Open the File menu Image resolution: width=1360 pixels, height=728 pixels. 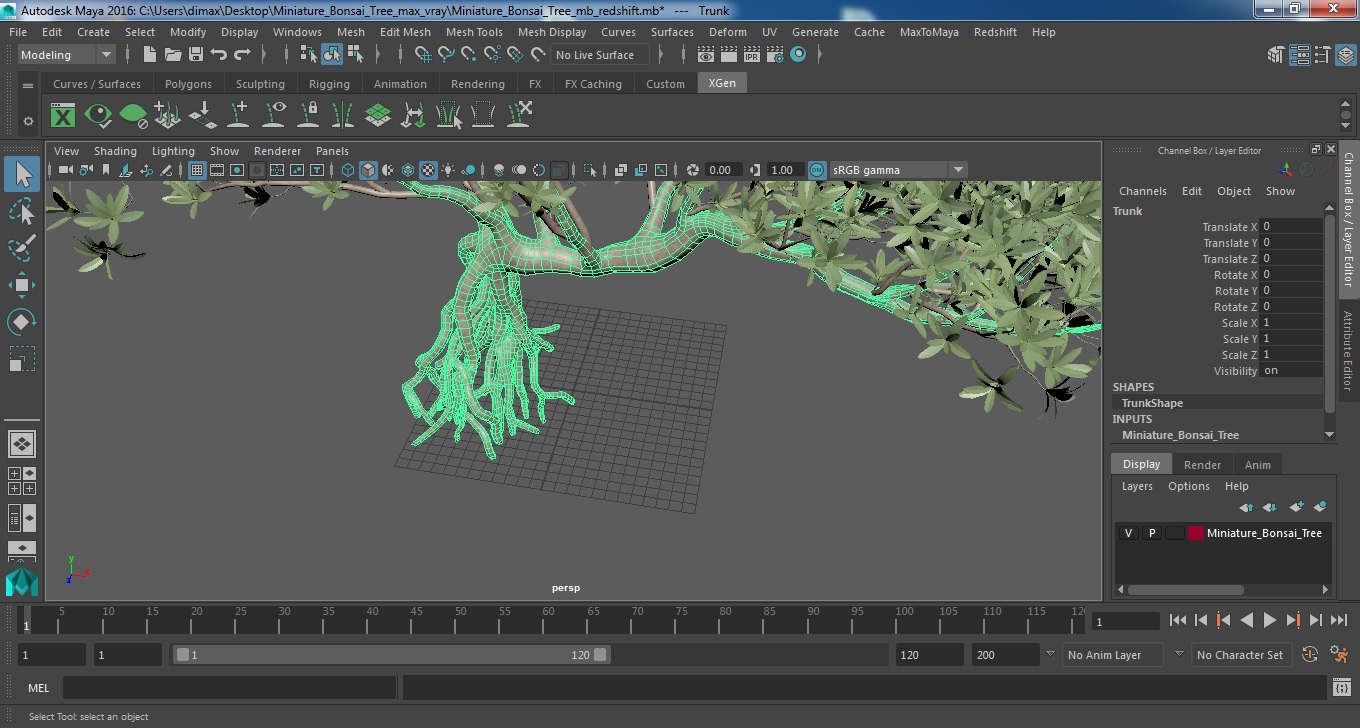coord(18,32)
